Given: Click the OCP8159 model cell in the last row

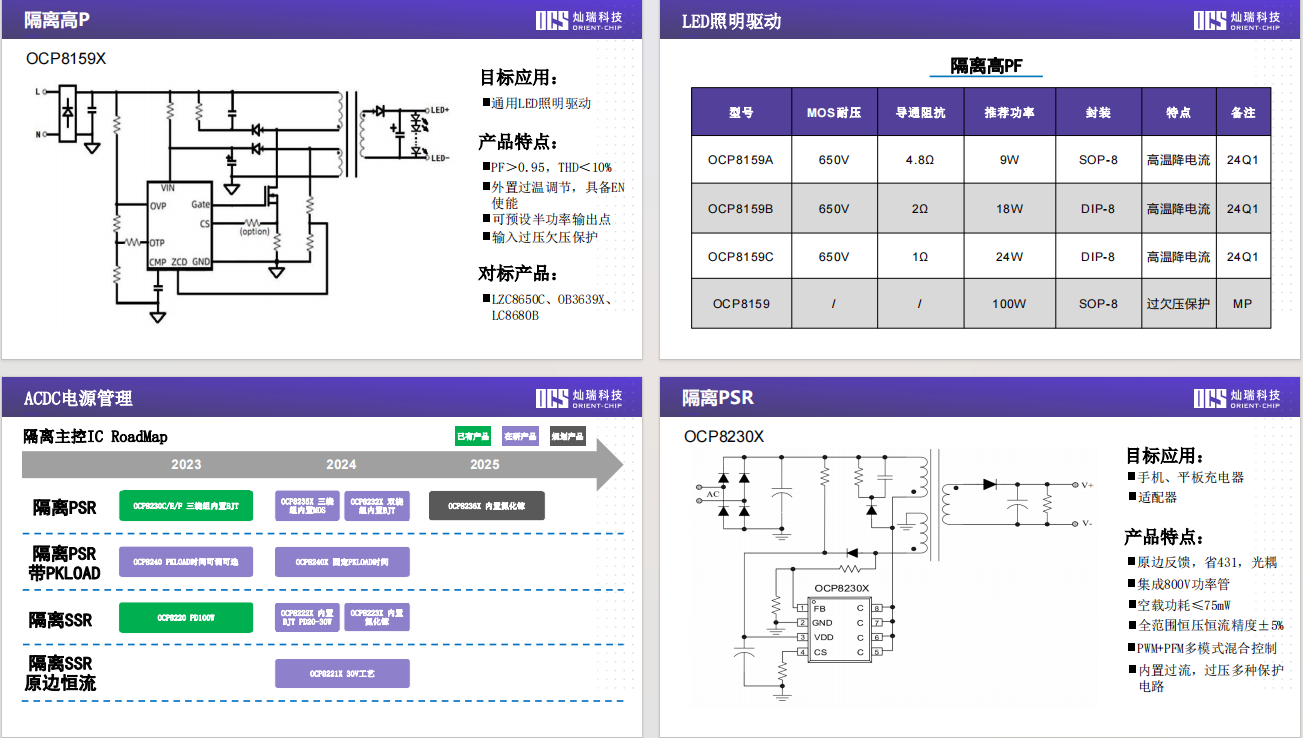Looking at the screenshot, I should (x=741, y=303).
